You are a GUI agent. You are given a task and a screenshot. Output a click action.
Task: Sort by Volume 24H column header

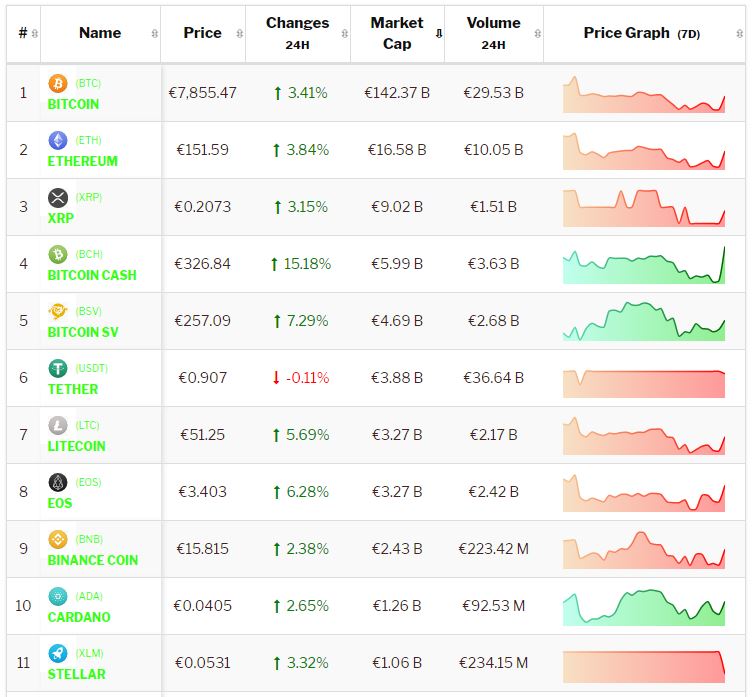click(x=493, y=33)
